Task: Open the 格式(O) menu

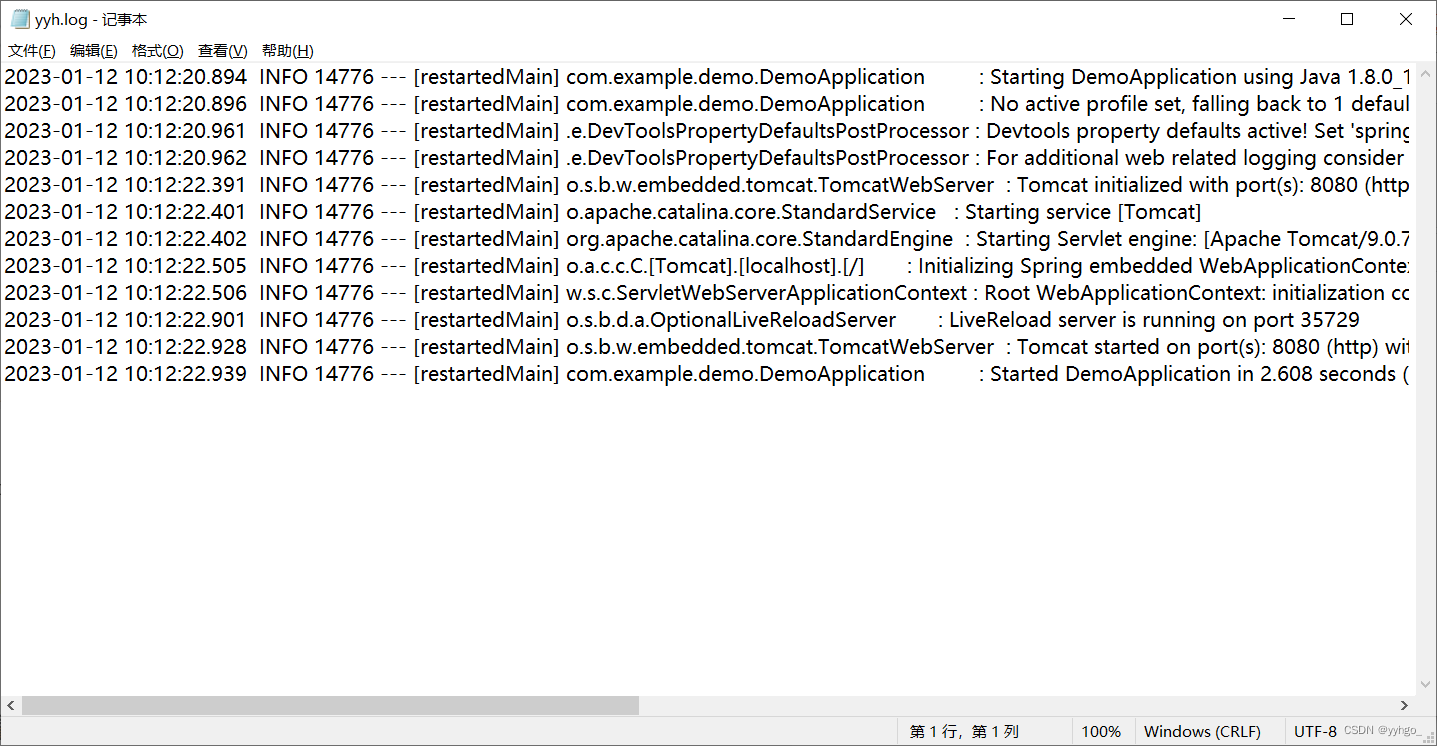Action: click(x=158, y=51)
